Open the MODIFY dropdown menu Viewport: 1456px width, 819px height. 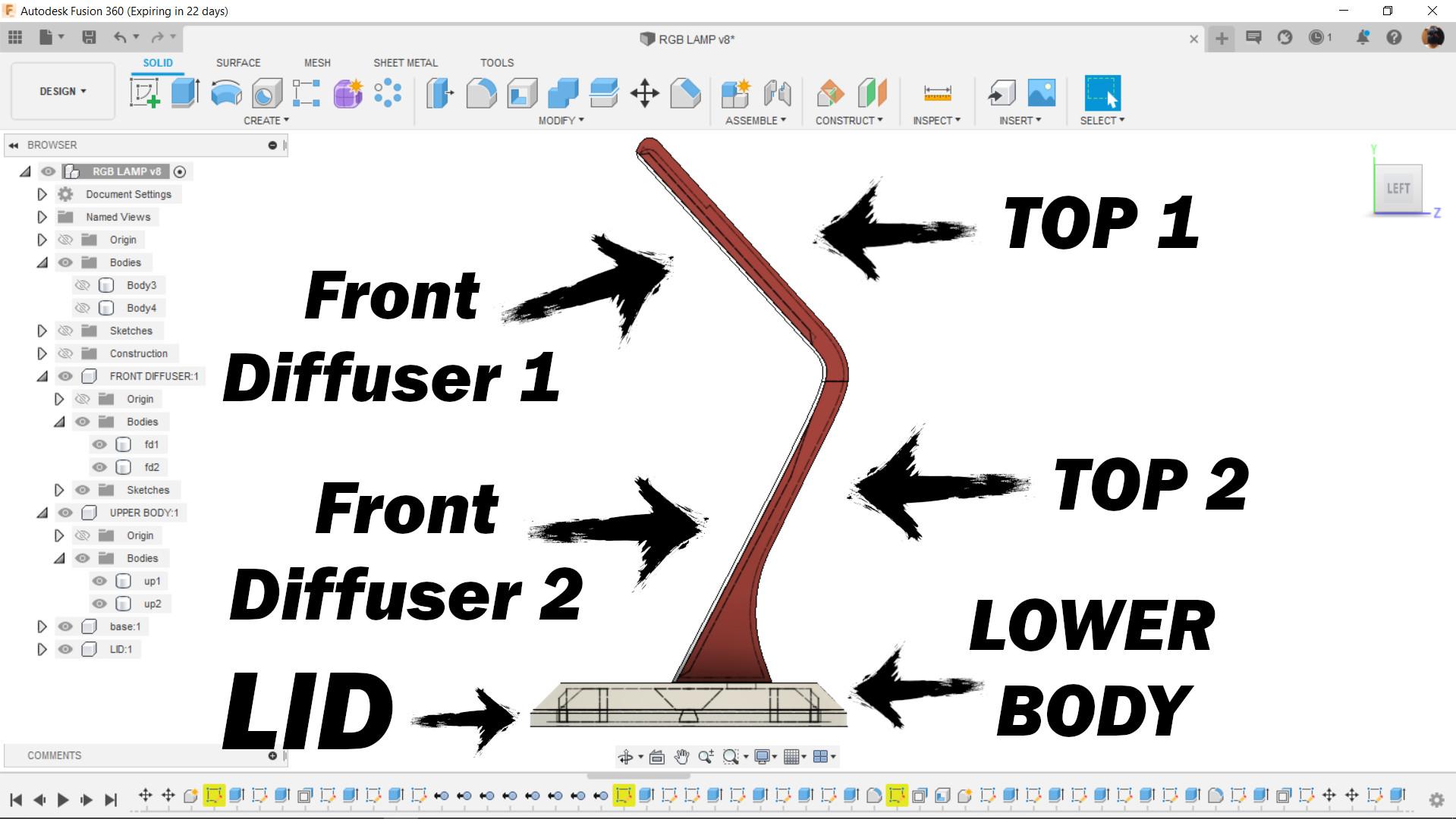[x=560, y=120]
